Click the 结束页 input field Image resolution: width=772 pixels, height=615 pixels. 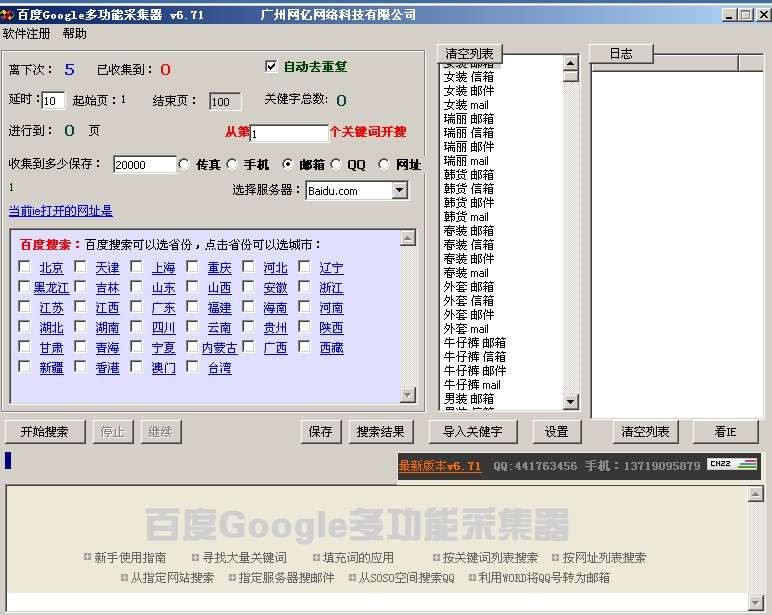click(225, 101)
